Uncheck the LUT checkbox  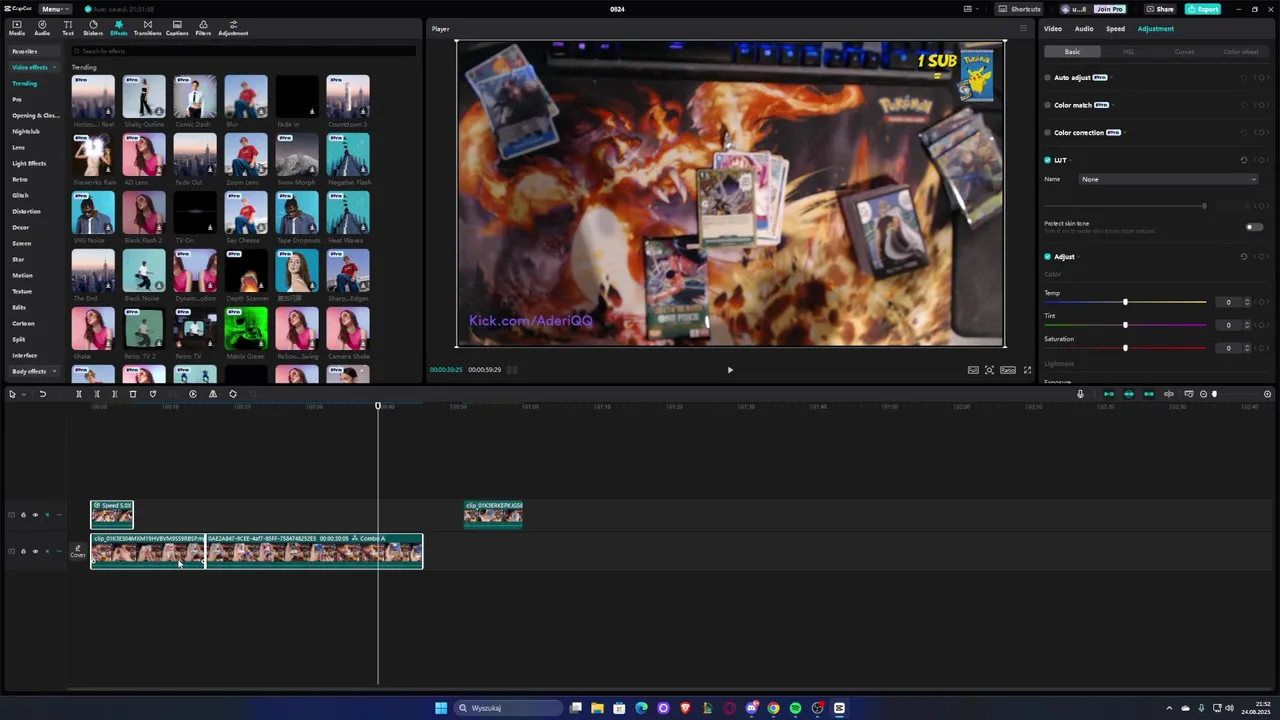[1048, 160]
